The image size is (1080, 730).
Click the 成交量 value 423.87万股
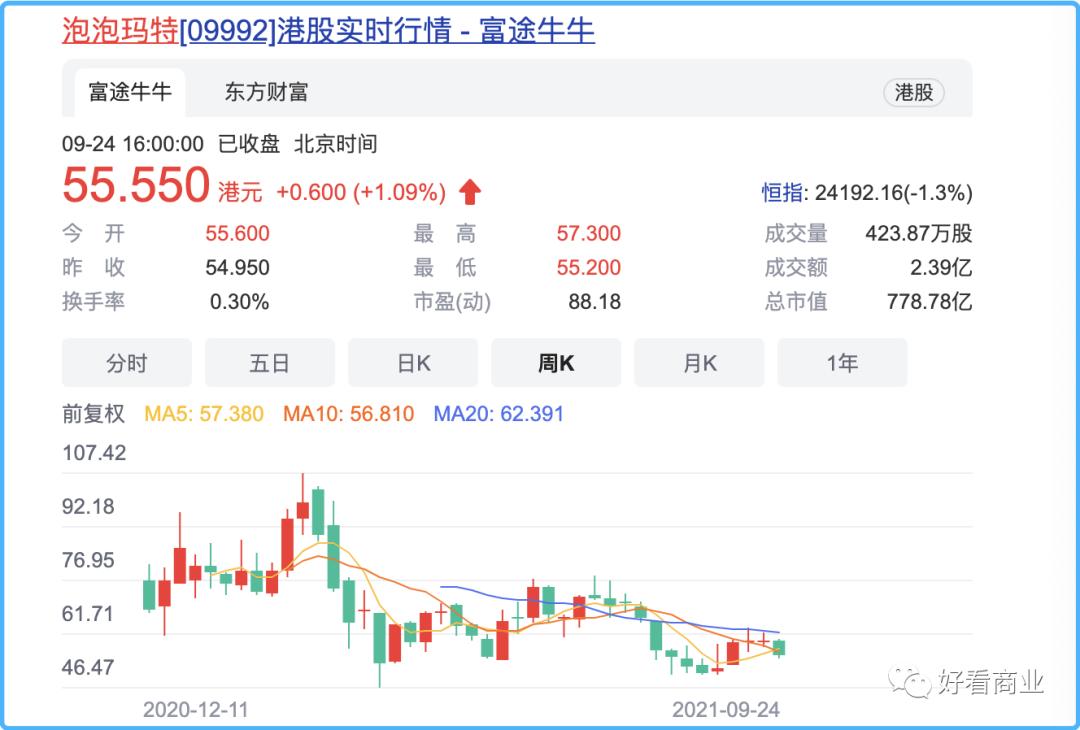tap(919, 233)
